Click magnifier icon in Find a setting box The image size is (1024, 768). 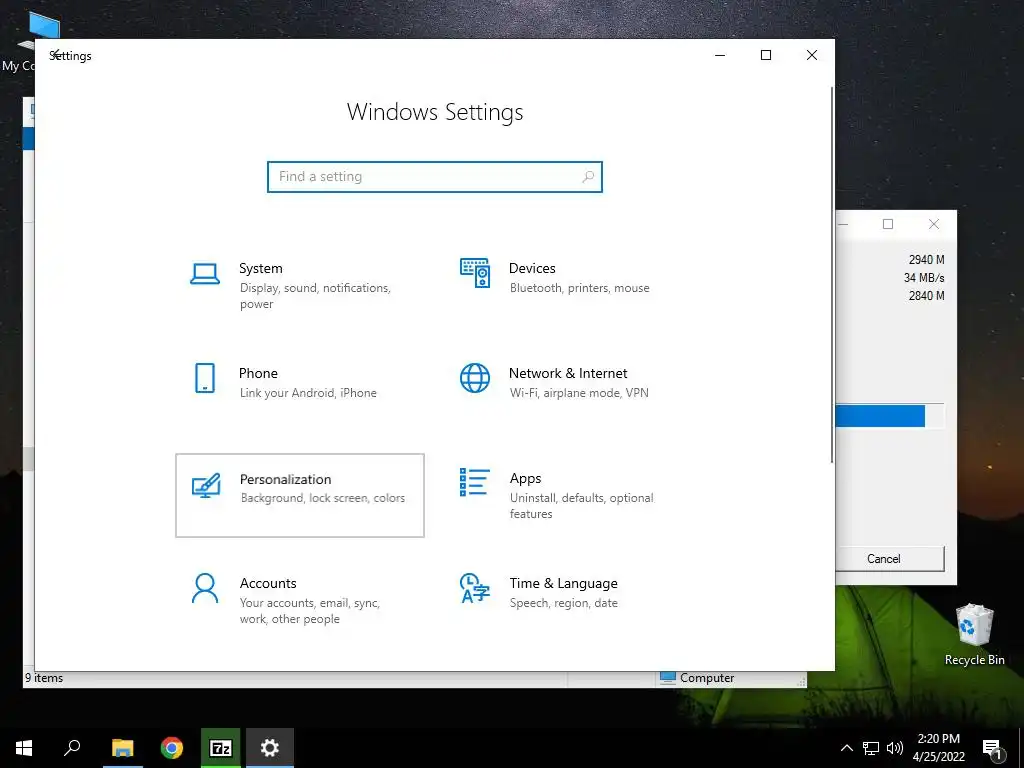point(588,176)
